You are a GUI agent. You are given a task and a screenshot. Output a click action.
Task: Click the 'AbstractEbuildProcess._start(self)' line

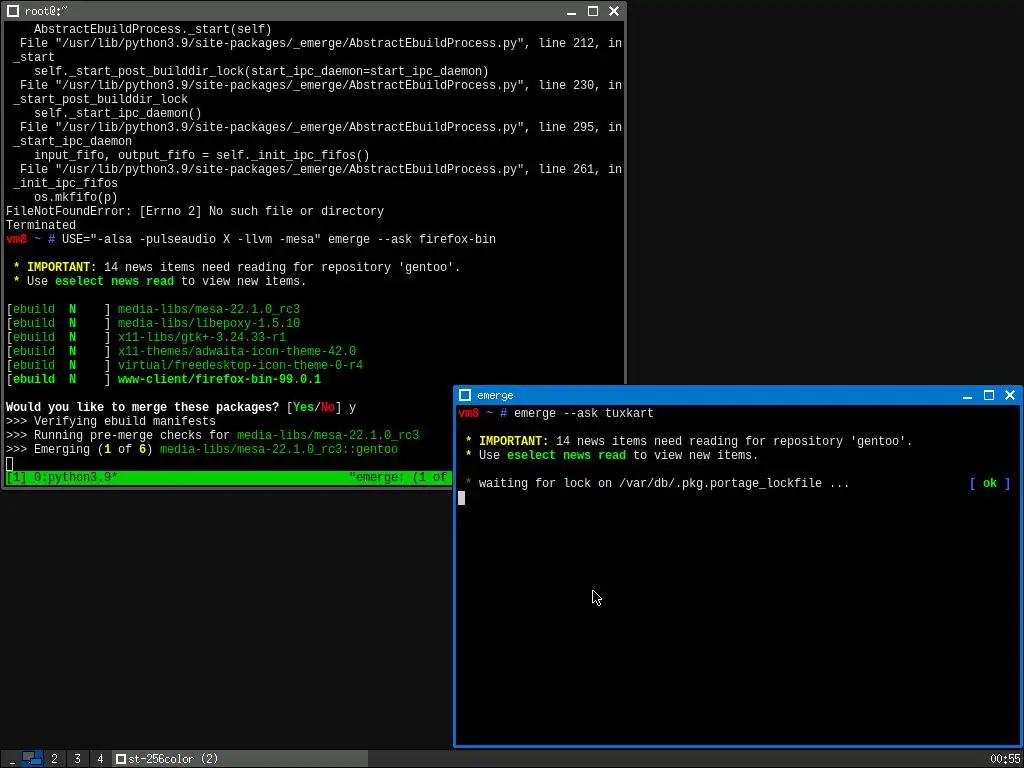pos(152,29)
